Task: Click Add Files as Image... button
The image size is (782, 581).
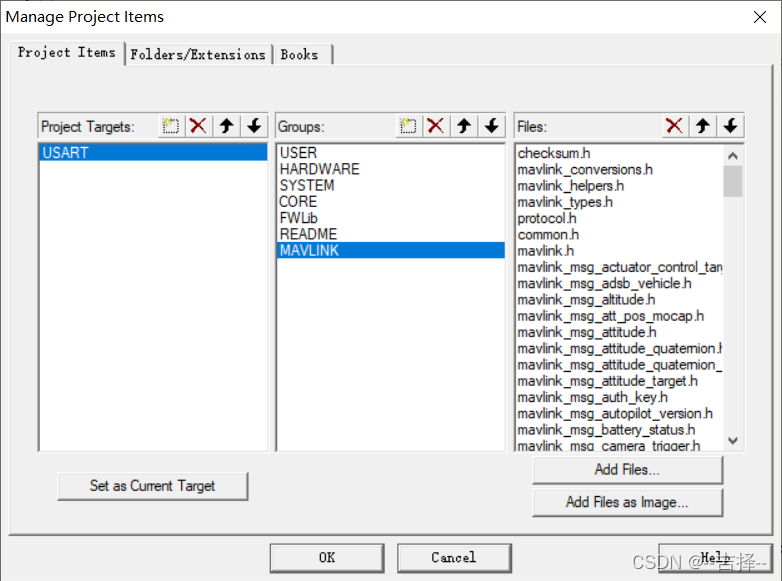Action: click(x=627, y=502)
